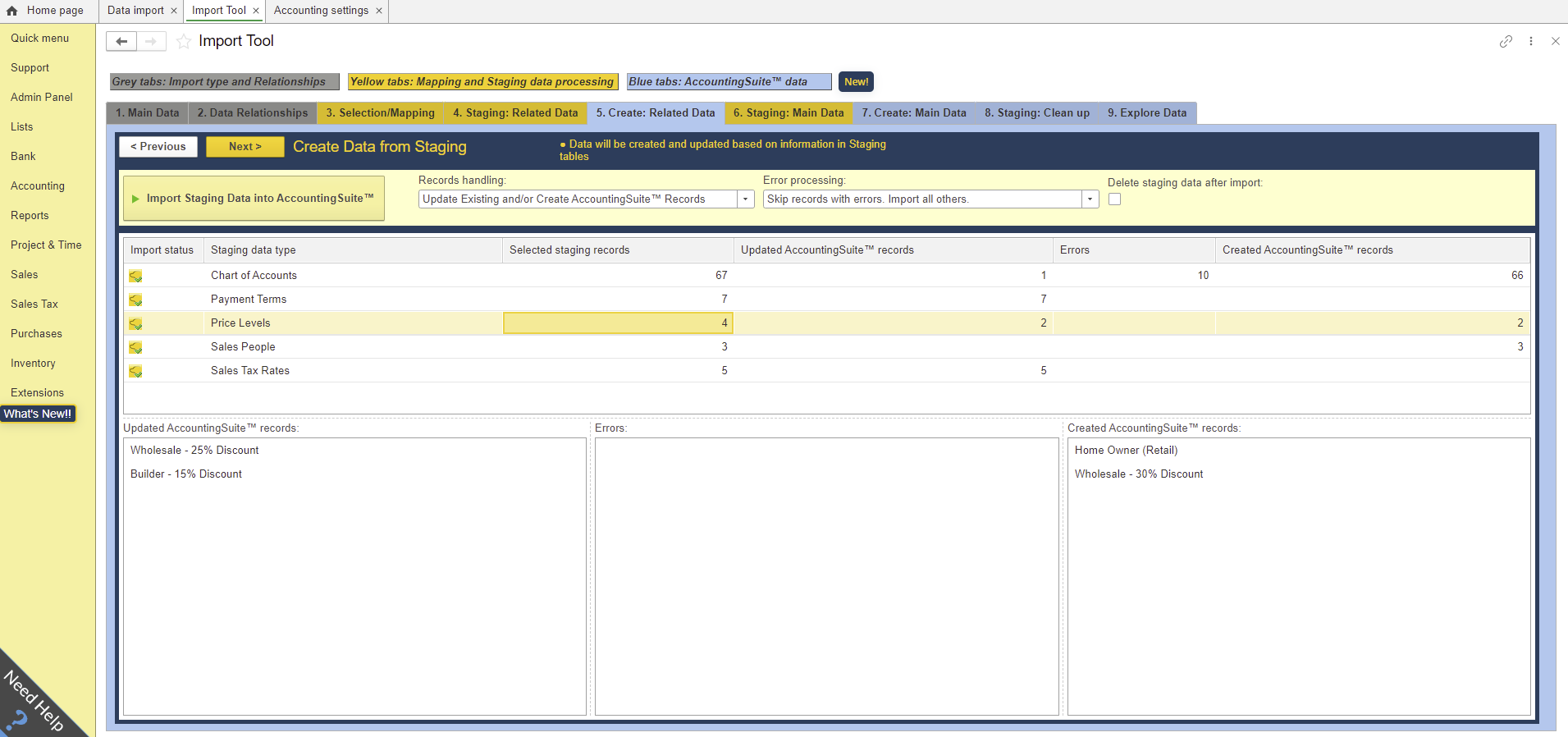Open Inventory section in the sidebar
The width and height of the screenshot is (1568, 737).
click(x=33, y=364)
